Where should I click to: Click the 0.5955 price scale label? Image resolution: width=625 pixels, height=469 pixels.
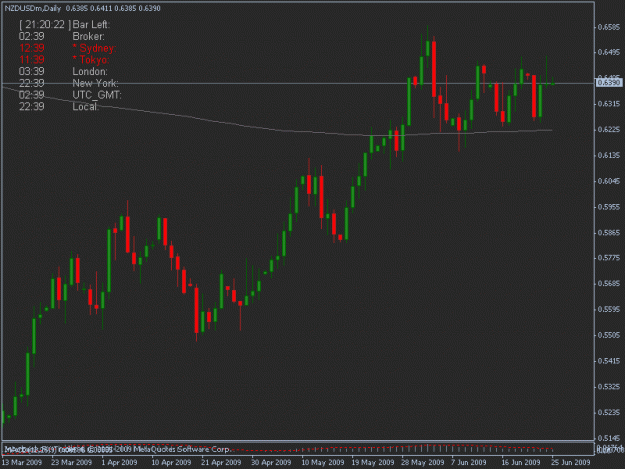609,207
